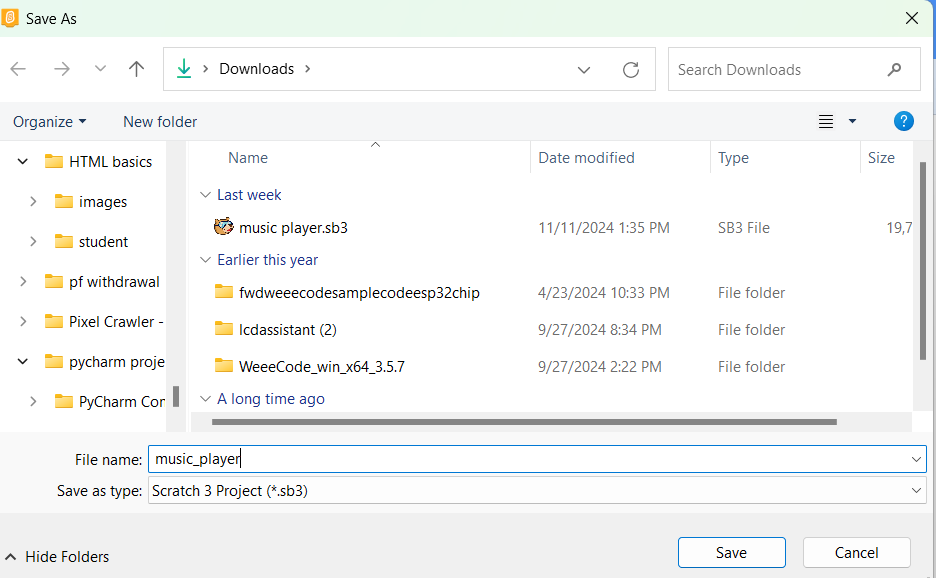
Task: Click the Refresh button in address bar
Action: pyautogui.click(x=630, y=69)
